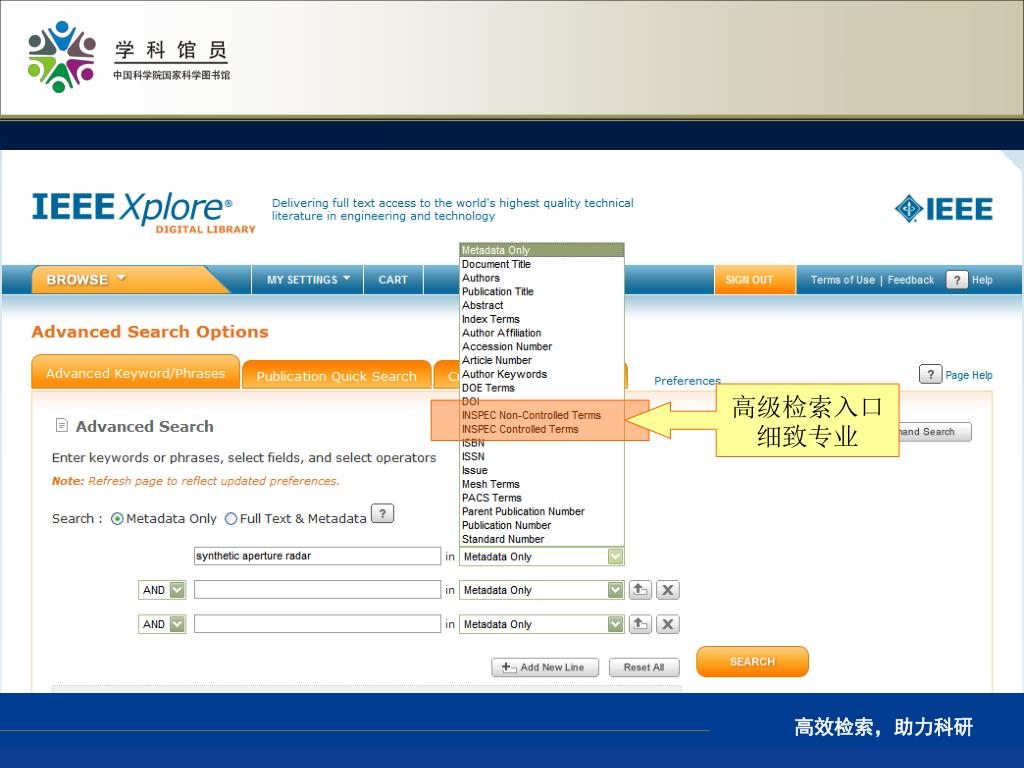Switch to Advanced Keyword/Phrases tab

point(135,373)
